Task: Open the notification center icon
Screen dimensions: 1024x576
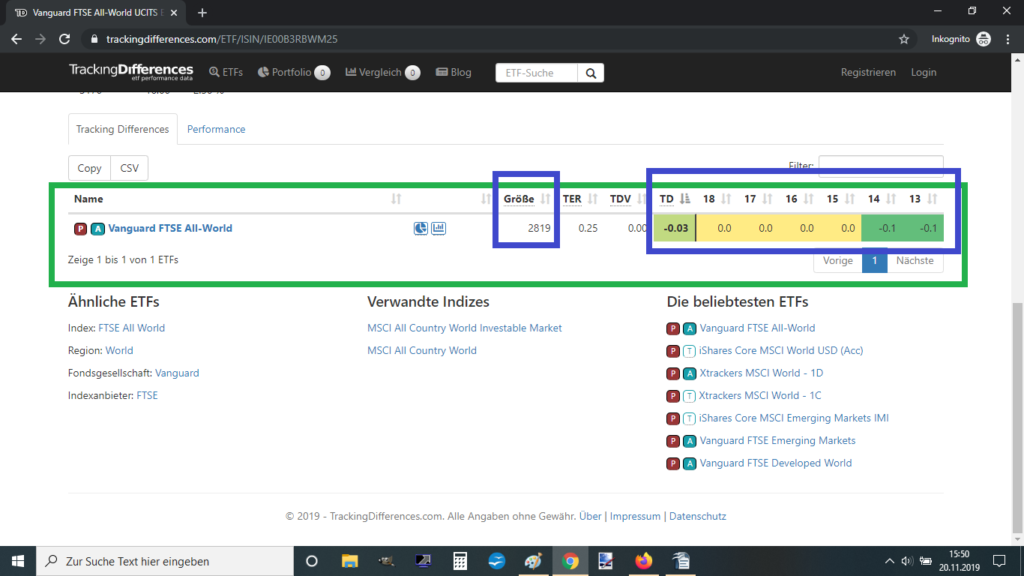Action: (x=999, y=561)
